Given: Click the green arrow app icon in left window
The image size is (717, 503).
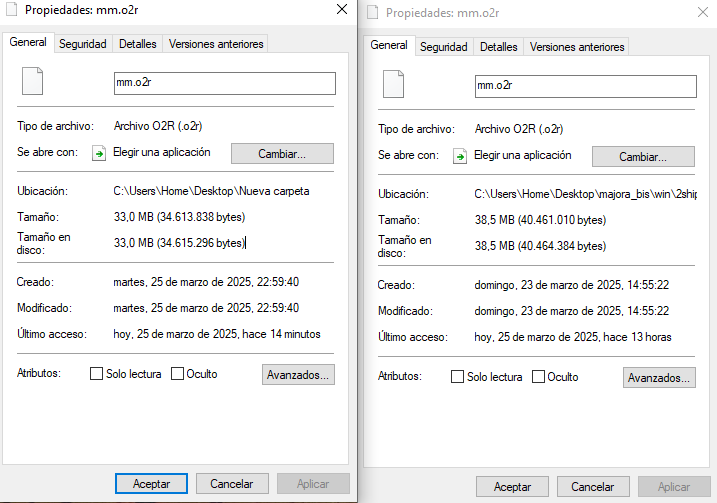Looking at the screenshot, I should tap(99, 153).
